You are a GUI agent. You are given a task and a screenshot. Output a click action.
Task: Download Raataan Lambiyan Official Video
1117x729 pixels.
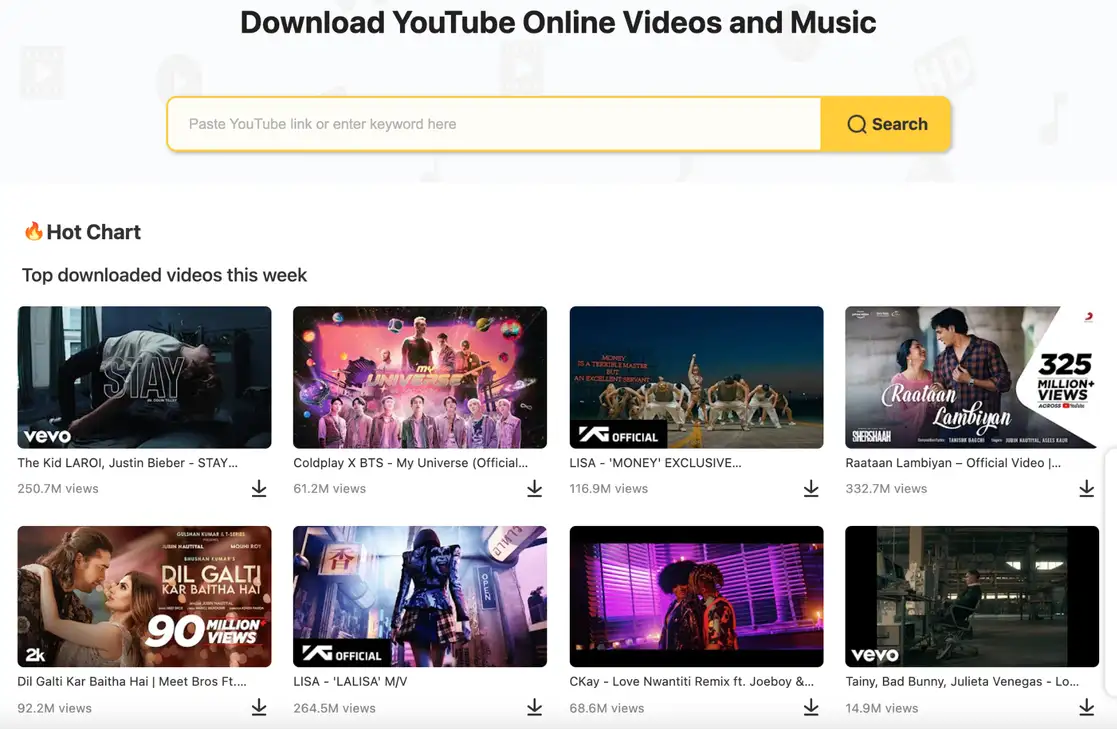(x=1086, y=489)
